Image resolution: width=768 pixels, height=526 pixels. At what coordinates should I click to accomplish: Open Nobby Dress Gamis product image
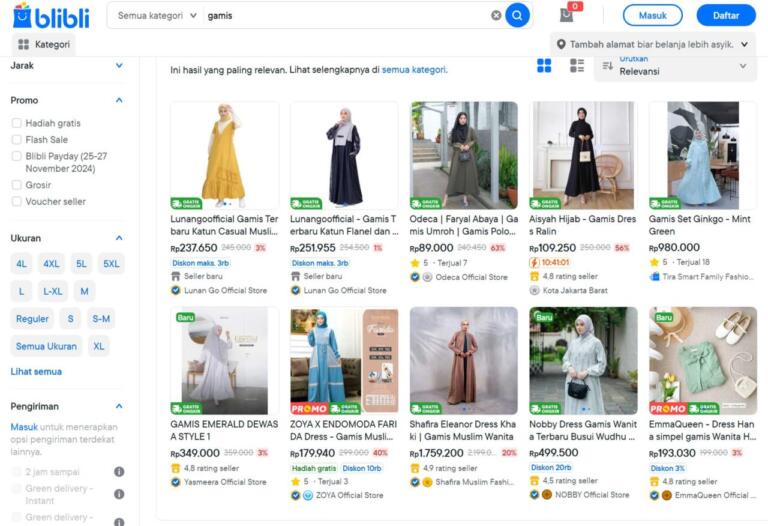(x=583, y=360)
